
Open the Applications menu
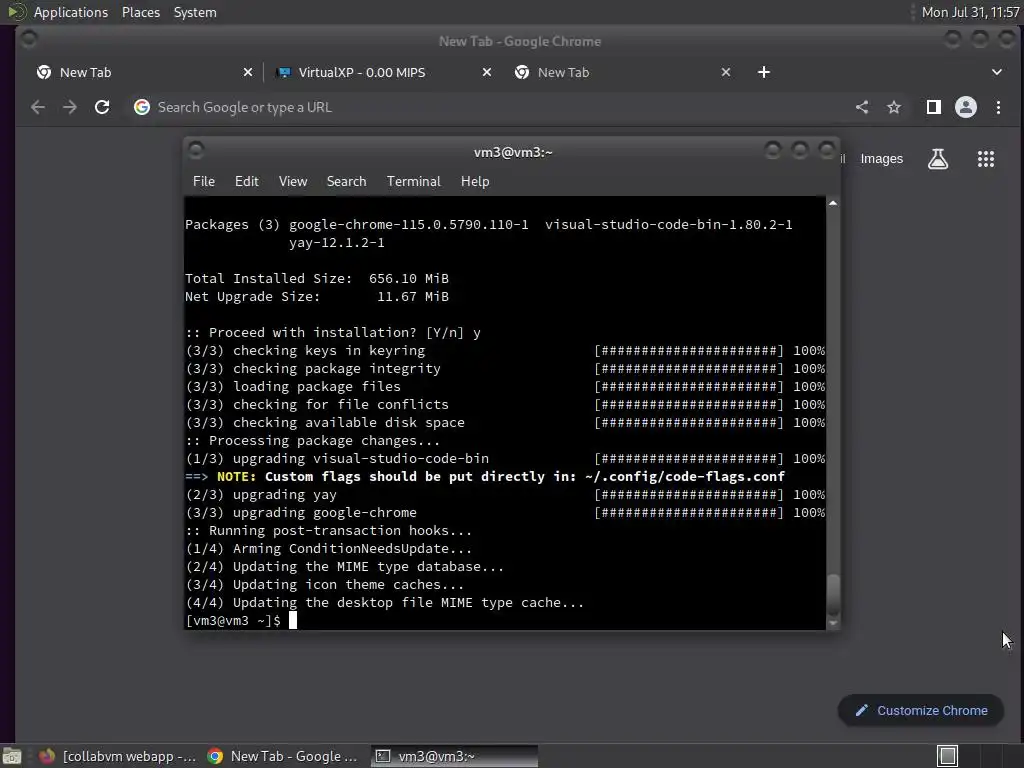click(71, 12)
